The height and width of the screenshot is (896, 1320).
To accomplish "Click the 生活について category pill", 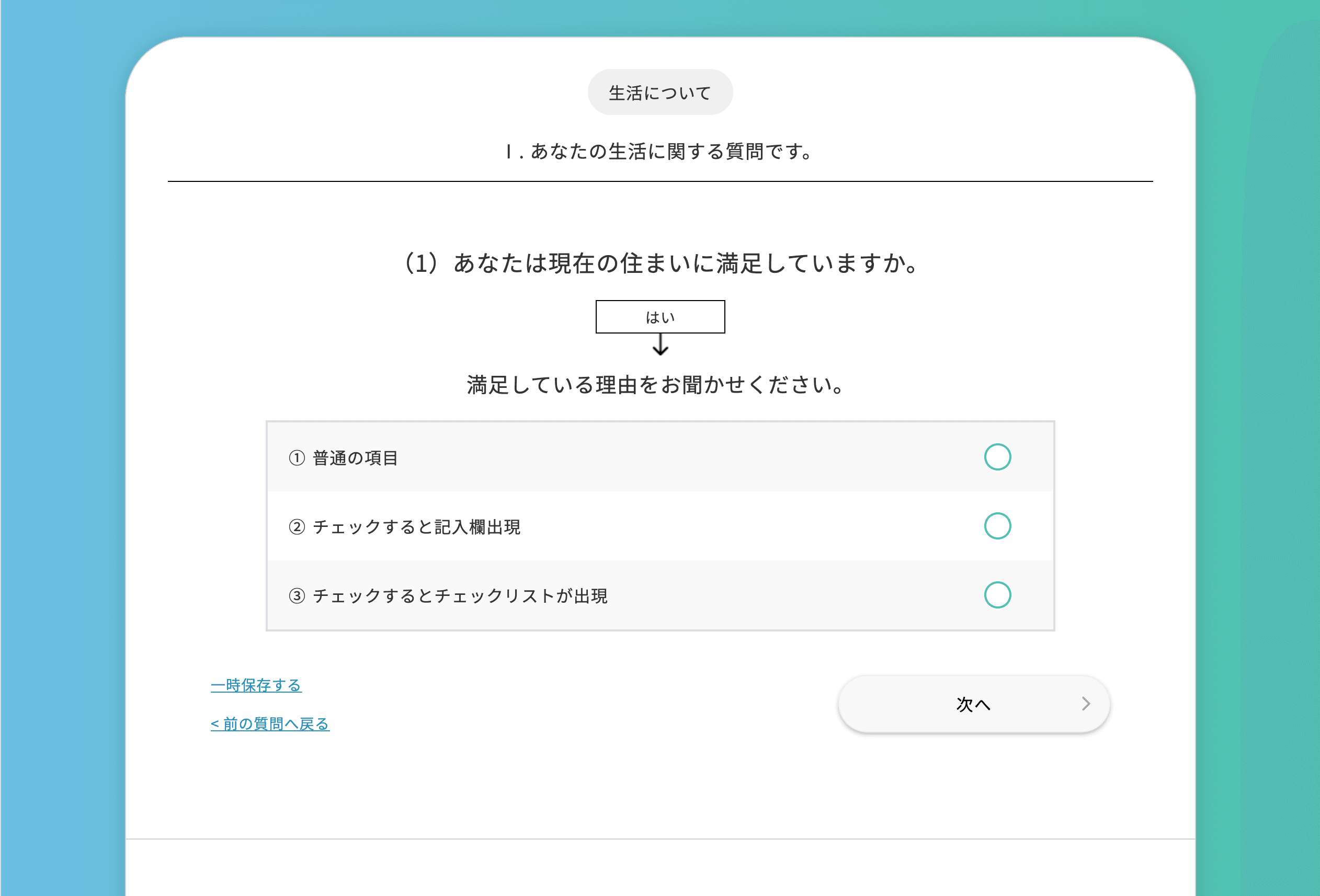I will 660,93.
